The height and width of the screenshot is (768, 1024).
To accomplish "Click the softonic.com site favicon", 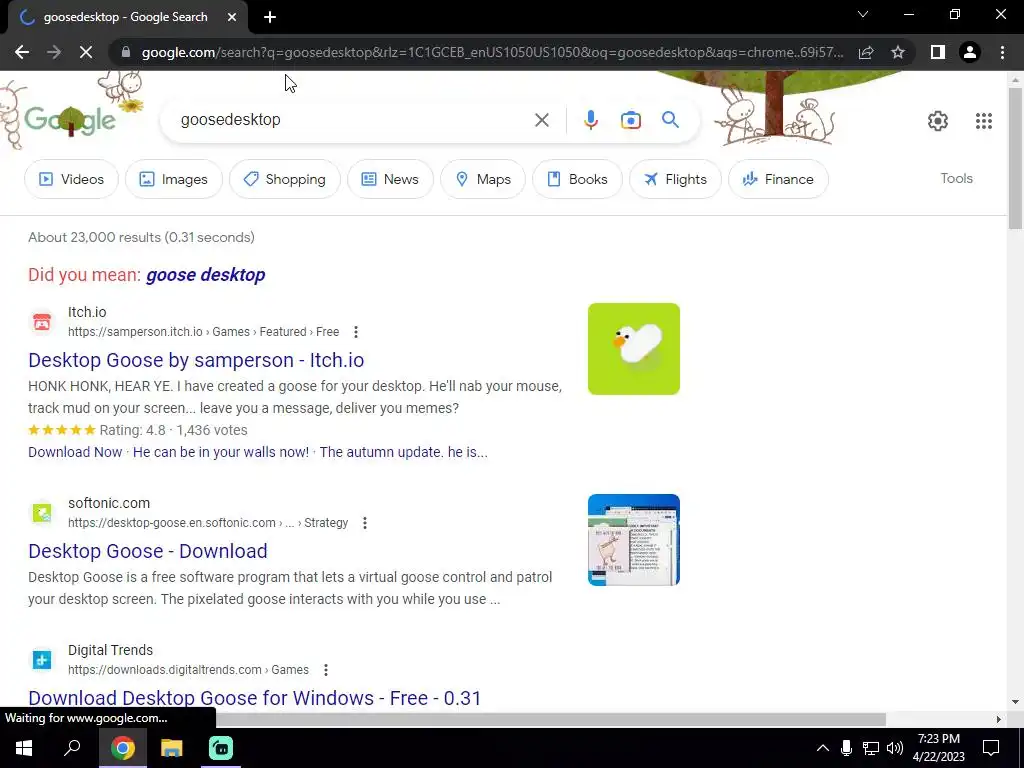I will coord(42,513).
